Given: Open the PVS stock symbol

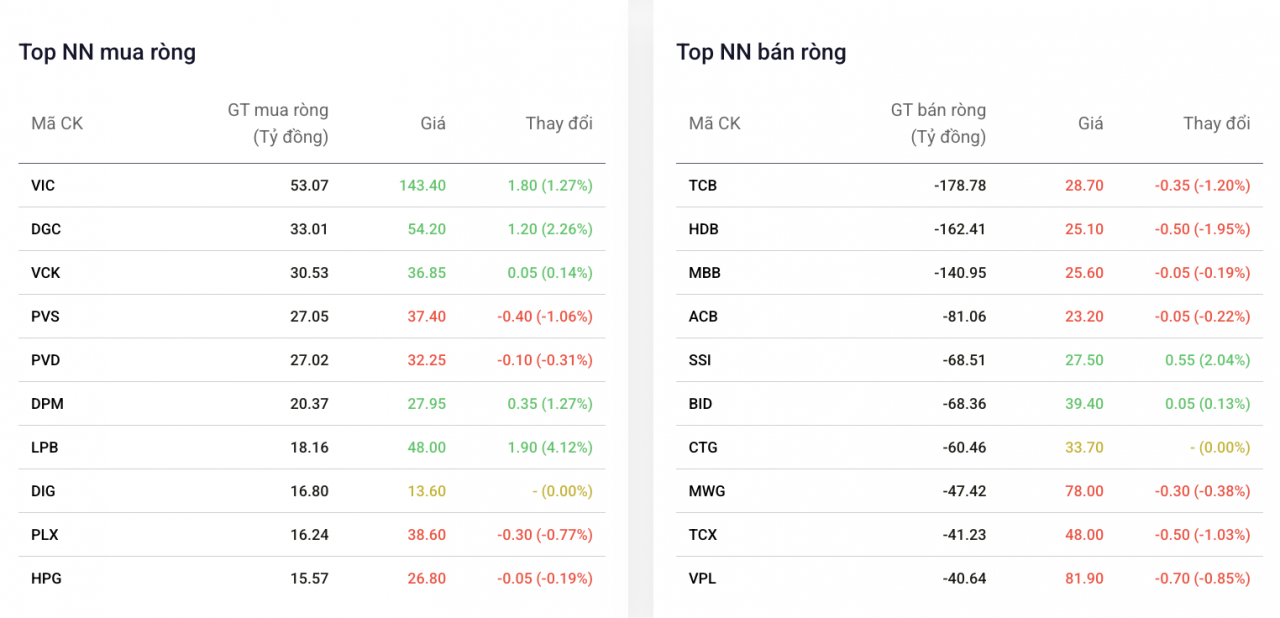Looking at the screenshot, I should [45, 316].
